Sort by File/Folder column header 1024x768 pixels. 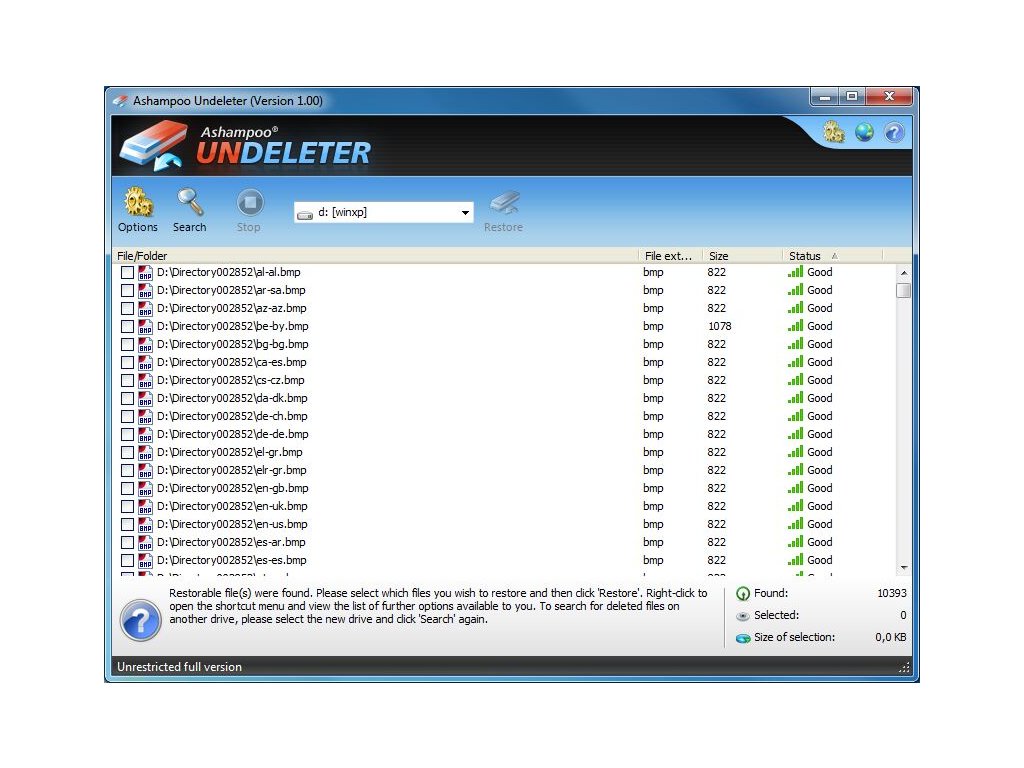click(x=376, y=256)
